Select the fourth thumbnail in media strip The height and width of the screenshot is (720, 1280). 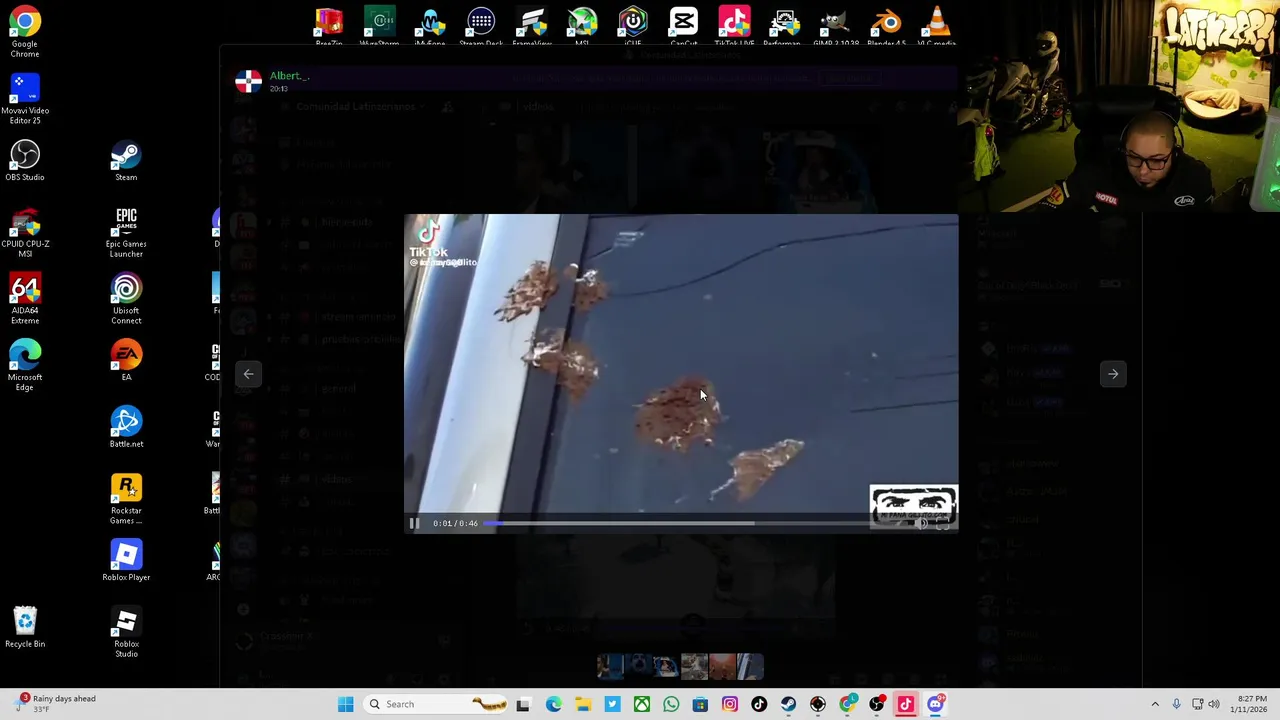click(694, 666)
